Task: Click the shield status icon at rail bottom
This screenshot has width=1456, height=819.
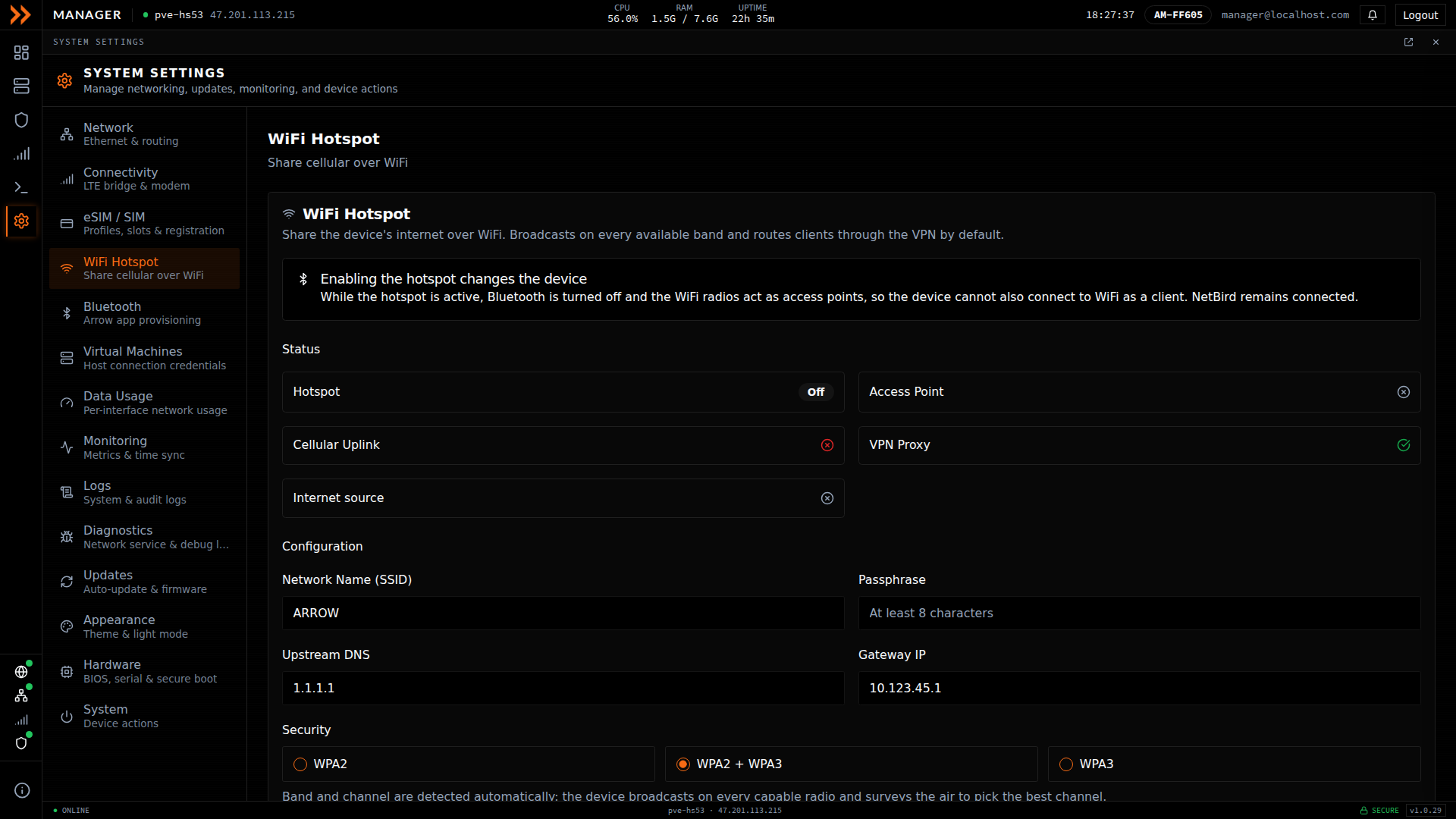Action: tap(21, 743)
